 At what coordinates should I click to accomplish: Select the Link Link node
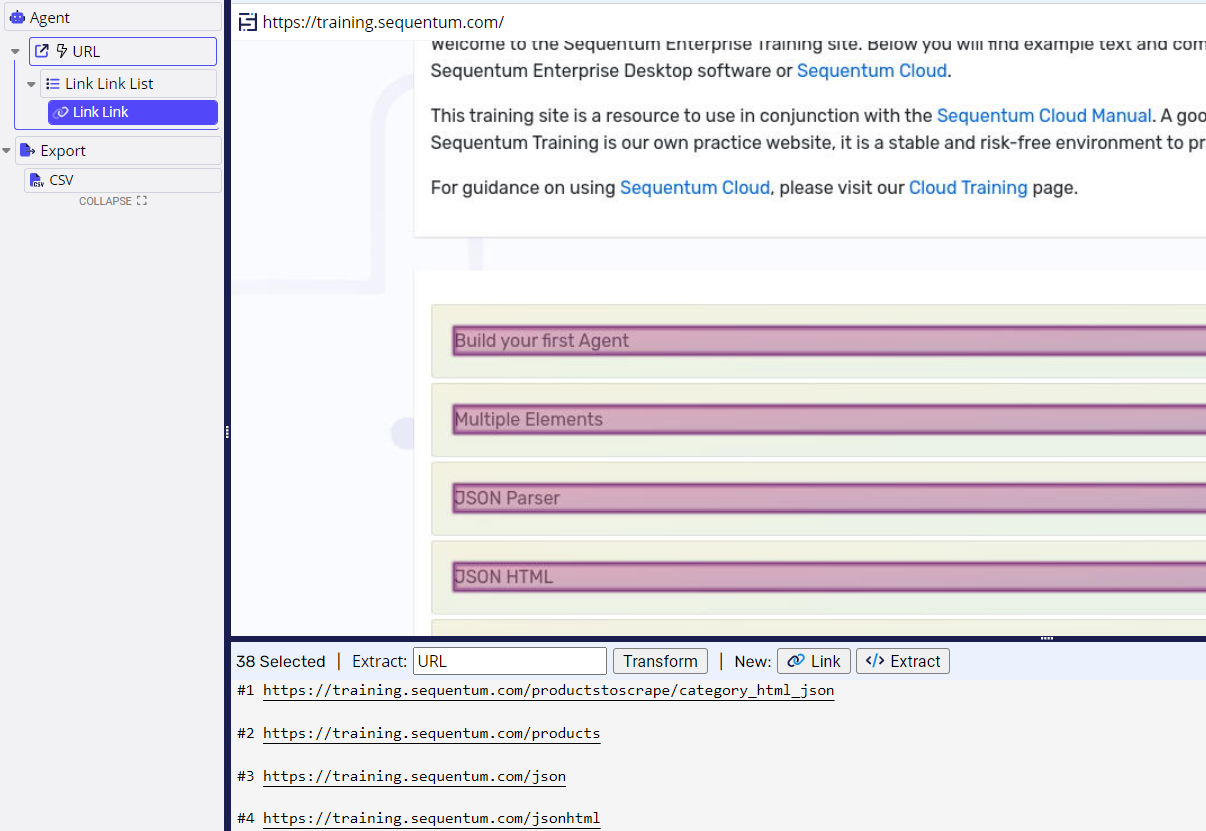(x=133, y=112)
